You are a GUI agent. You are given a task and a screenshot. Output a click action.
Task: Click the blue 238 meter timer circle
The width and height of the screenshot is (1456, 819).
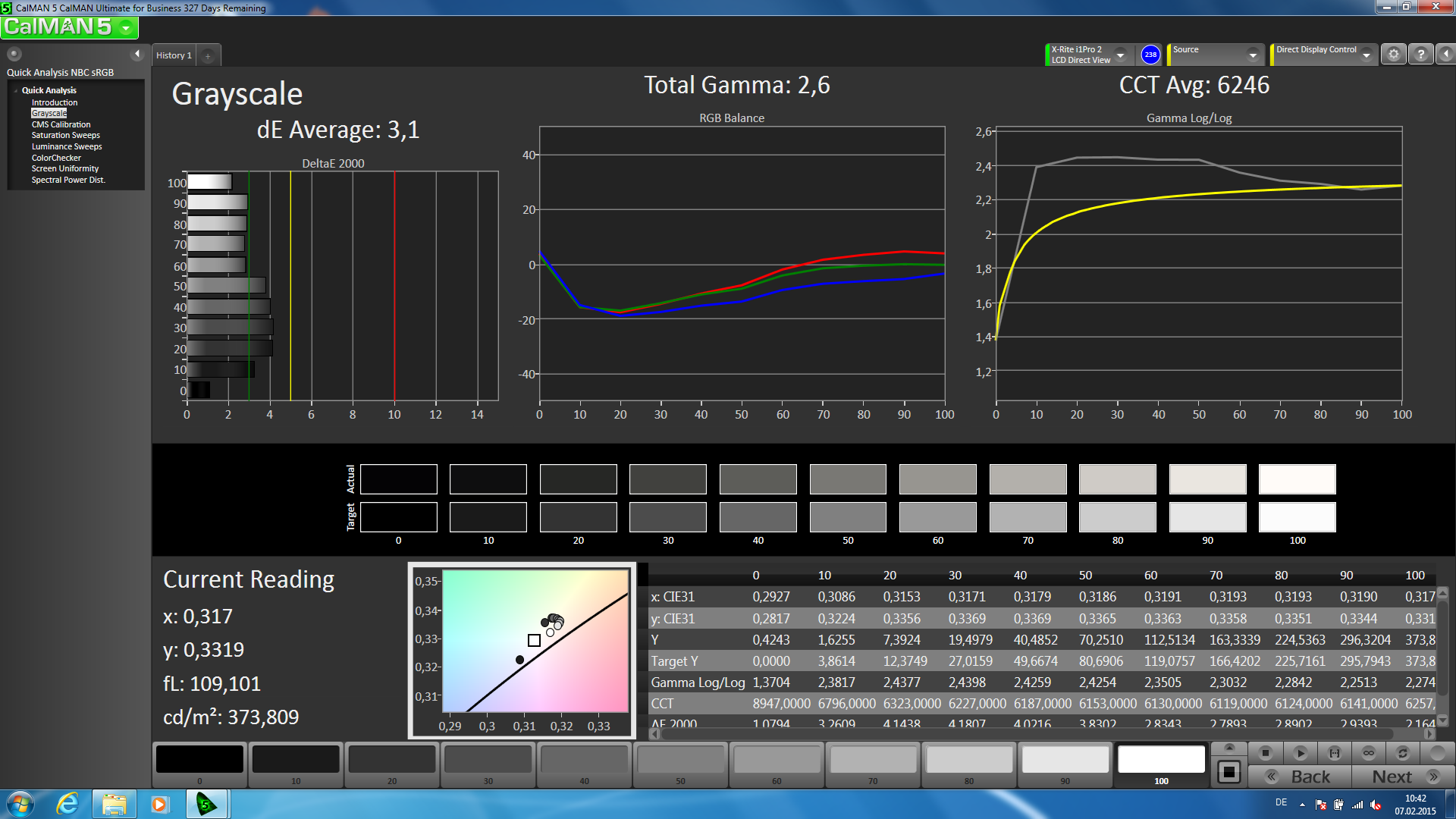(1150, 55)
